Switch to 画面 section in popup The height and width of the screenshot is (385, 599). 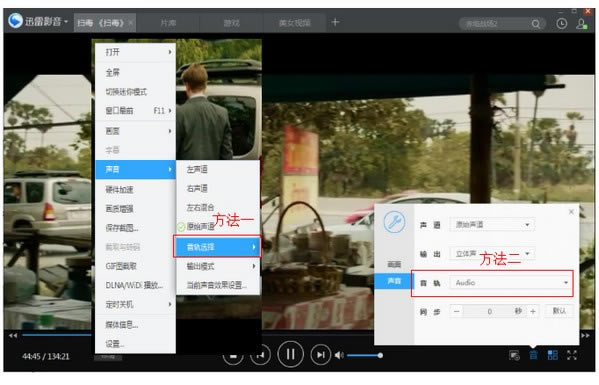click(x=394, y=264)
